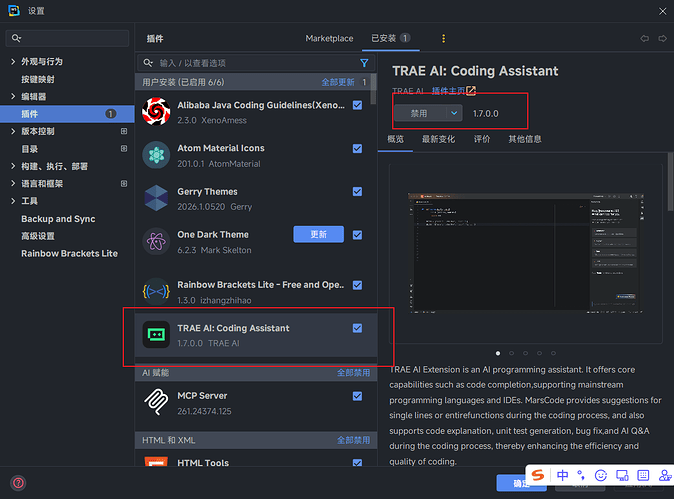Viewport: 674px width, 499px height.
Task: Open the 其他信息 tab
Action: 525,139
